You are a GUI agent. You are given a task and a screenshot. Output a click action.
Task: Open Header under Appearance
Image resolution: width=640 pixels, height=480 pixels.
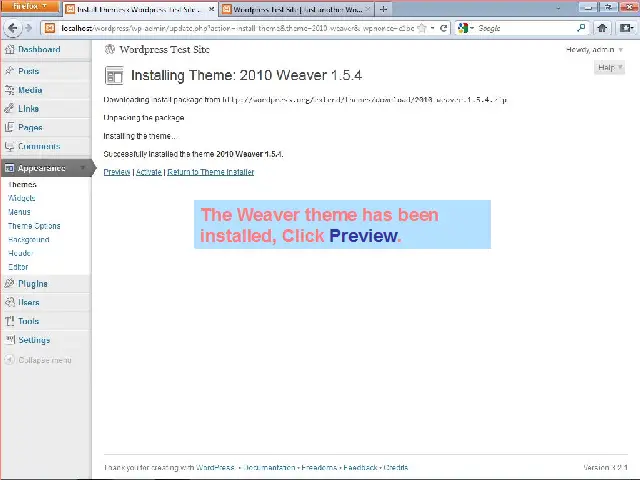tap(20, 253)
